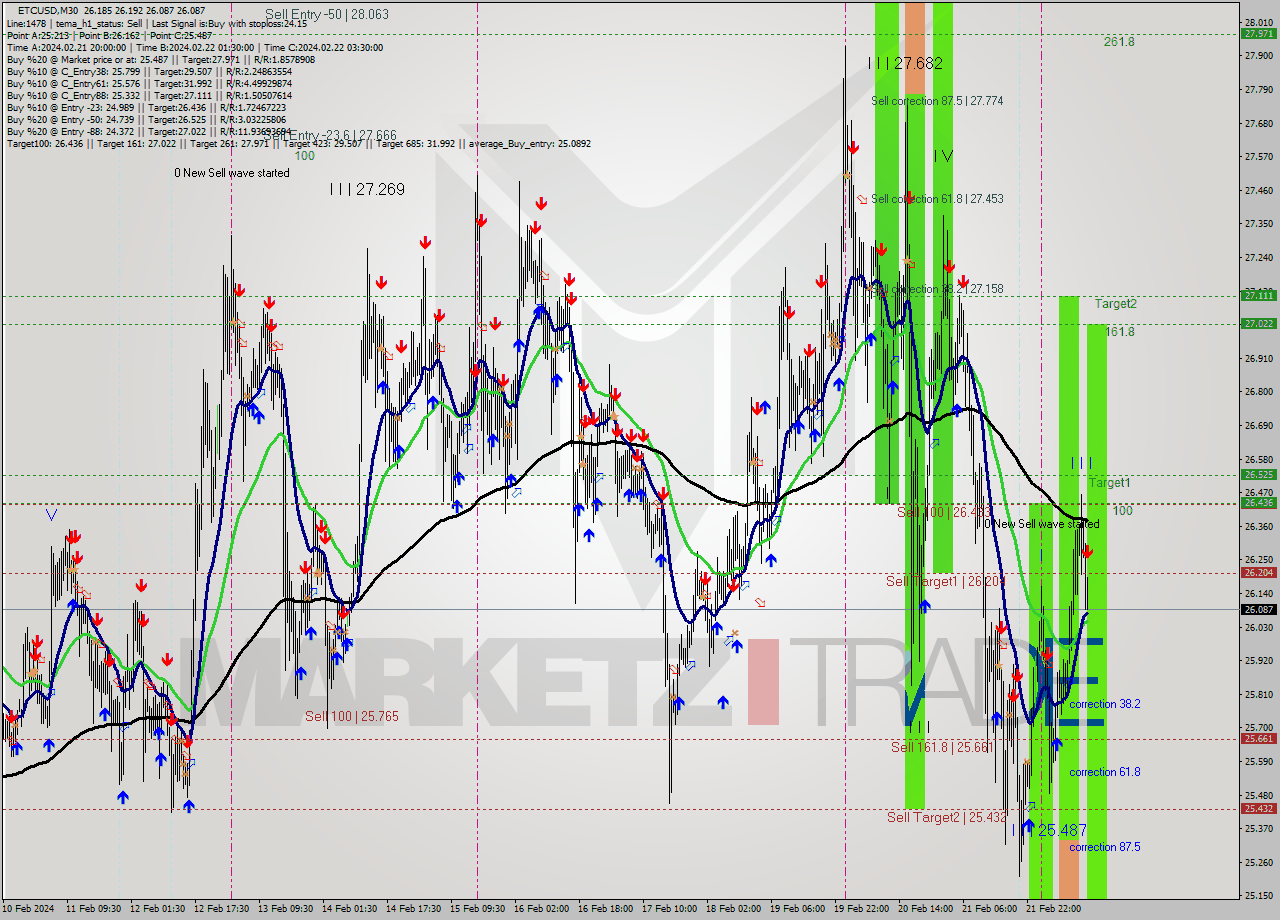Click the Target1 label on the right

coord(1110,483)
